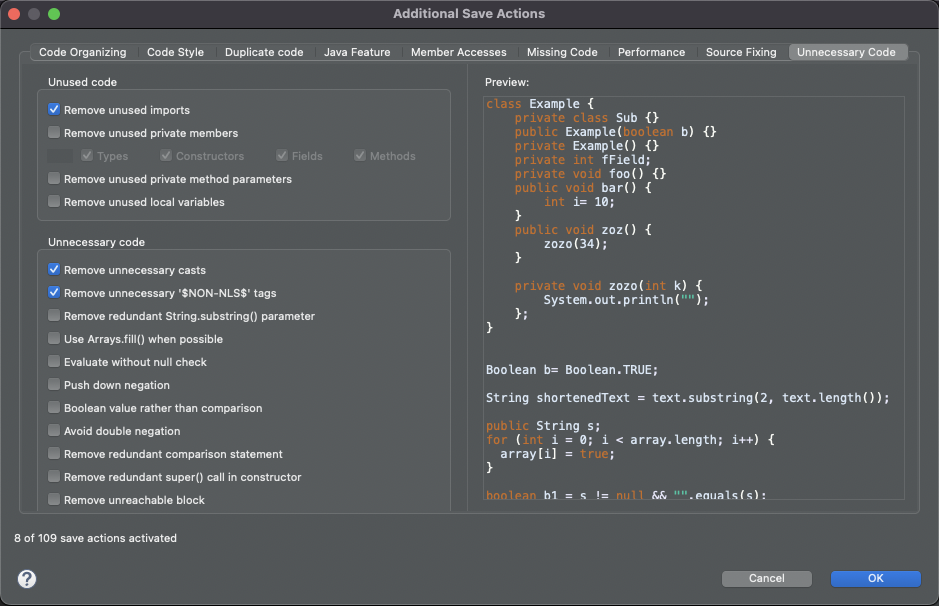Open the Source Fixing tab

741,52
